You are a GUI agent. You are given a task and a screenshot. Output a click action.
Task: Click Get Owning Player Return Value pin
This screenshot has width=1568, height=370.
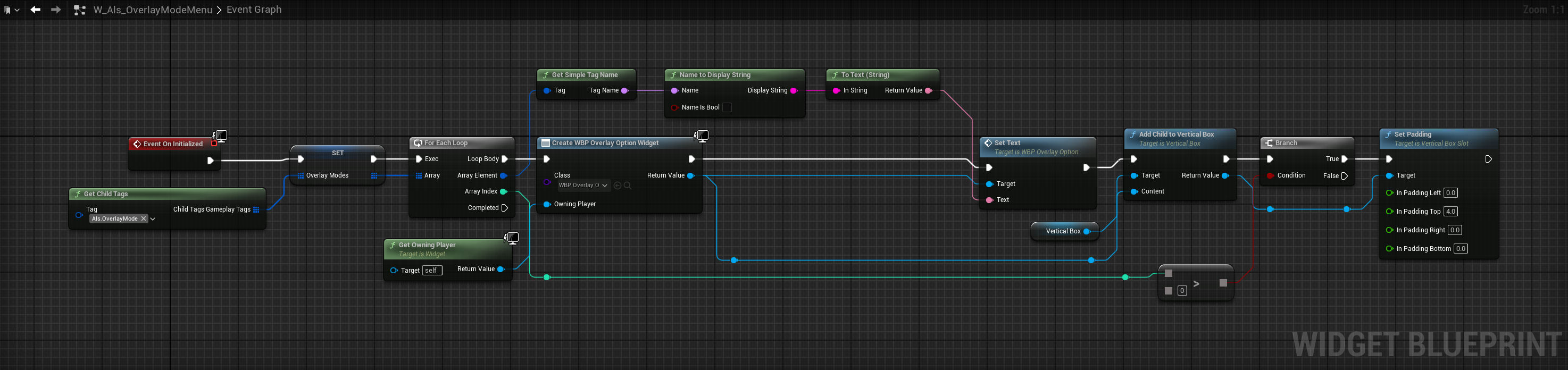pos(501,269)
